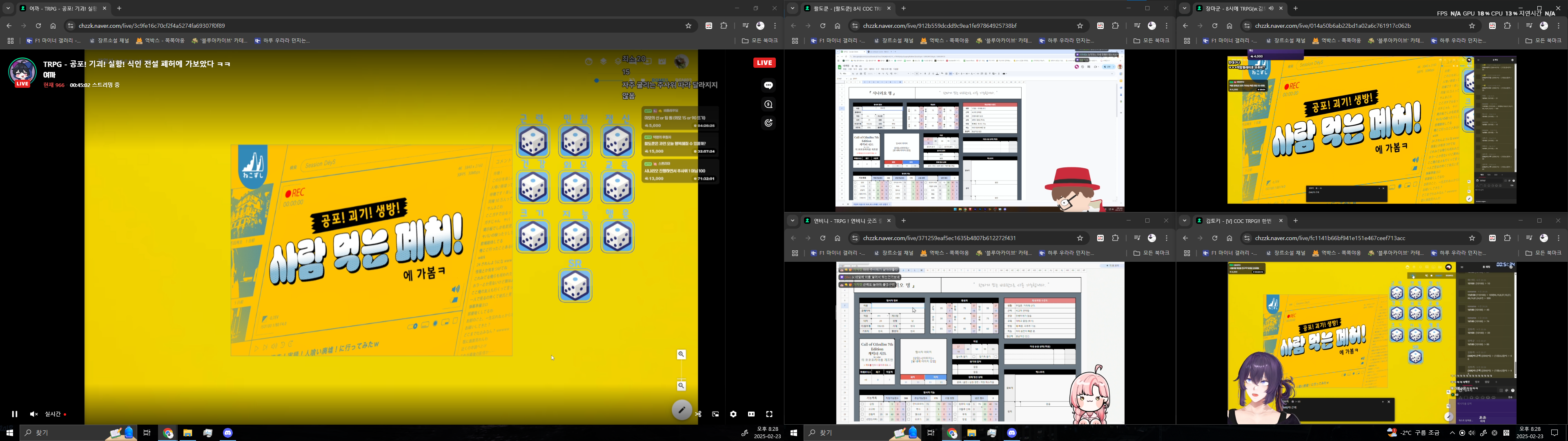This screenshot has width=1568, height=441.
Task: Open media control icon in 여까 window
Action: point(746,26)
